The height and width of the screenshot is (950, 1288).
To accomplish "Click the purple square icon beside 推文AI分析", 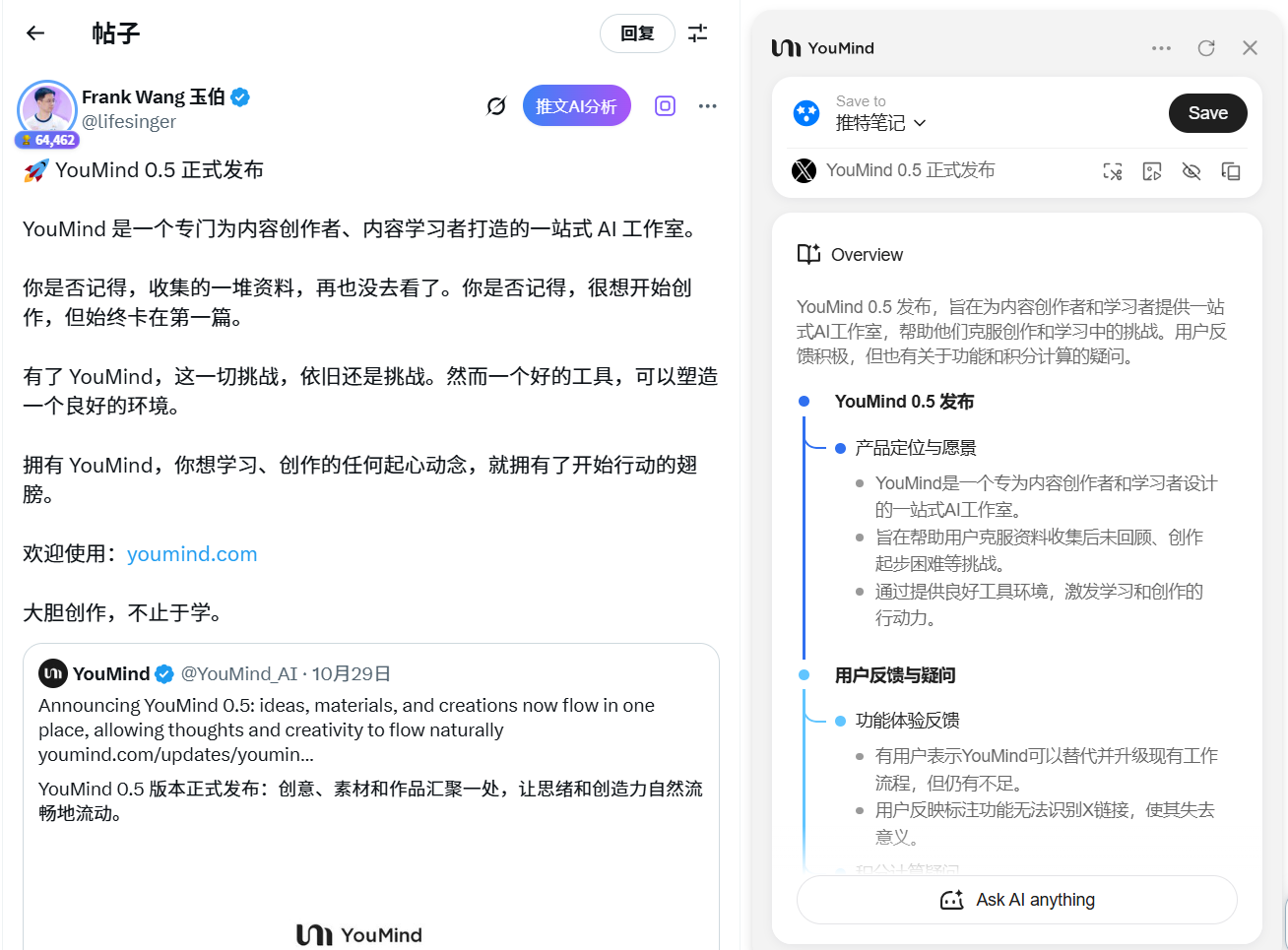I will (x=666, y=106).
